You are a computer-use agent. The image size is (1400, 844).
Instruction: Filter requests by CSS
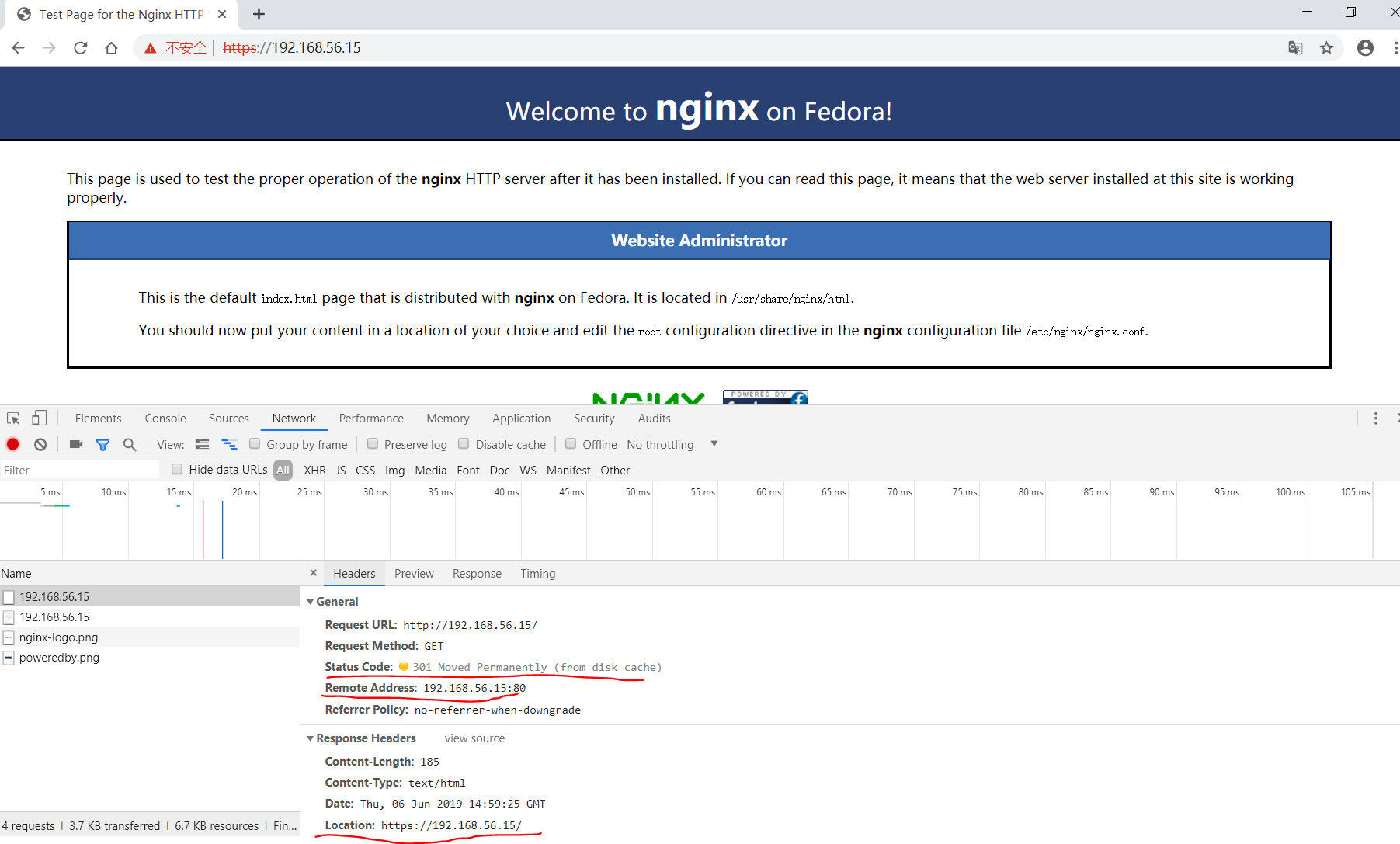[365, 470]
